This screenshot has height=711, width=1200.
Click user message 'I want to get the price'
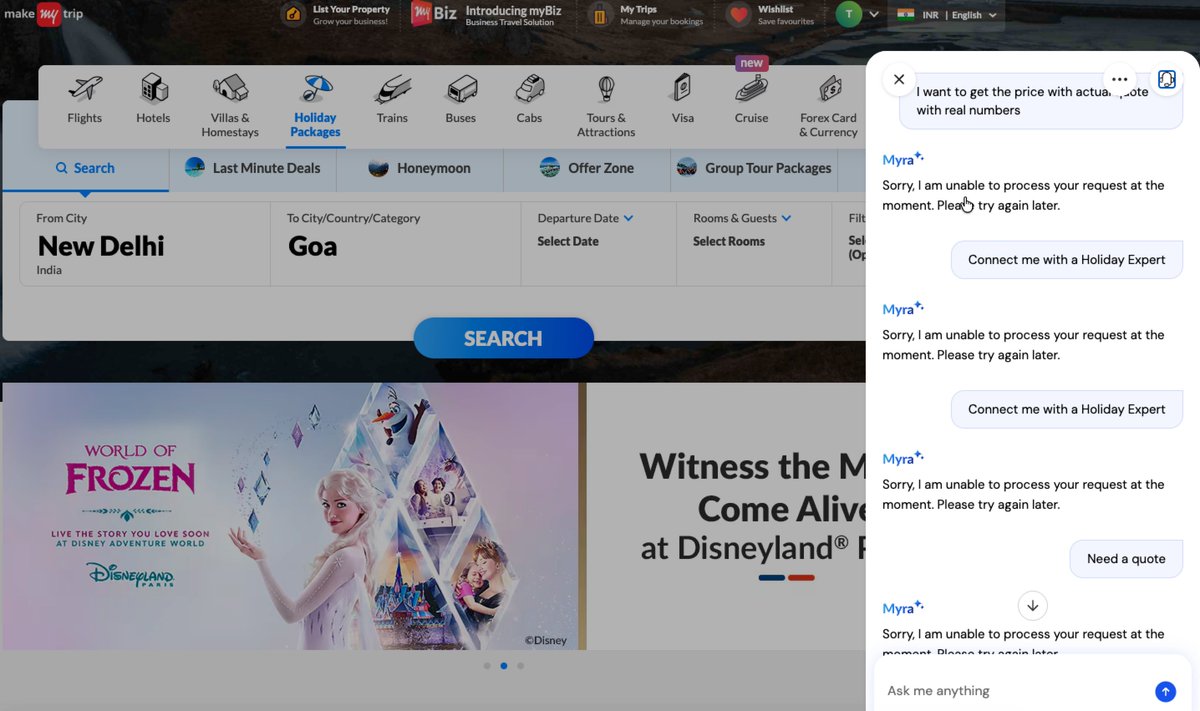pos(1041,101)
